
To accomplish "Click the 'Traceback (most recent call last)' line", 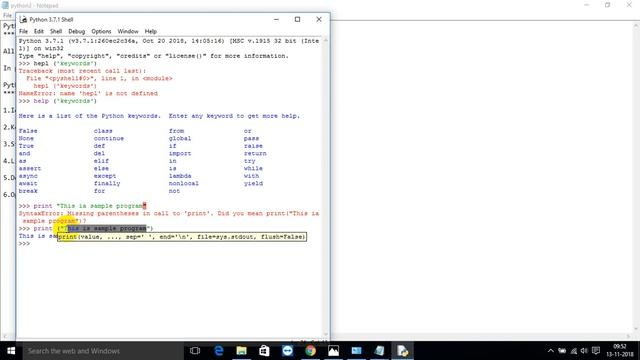I will pos(82,71).
